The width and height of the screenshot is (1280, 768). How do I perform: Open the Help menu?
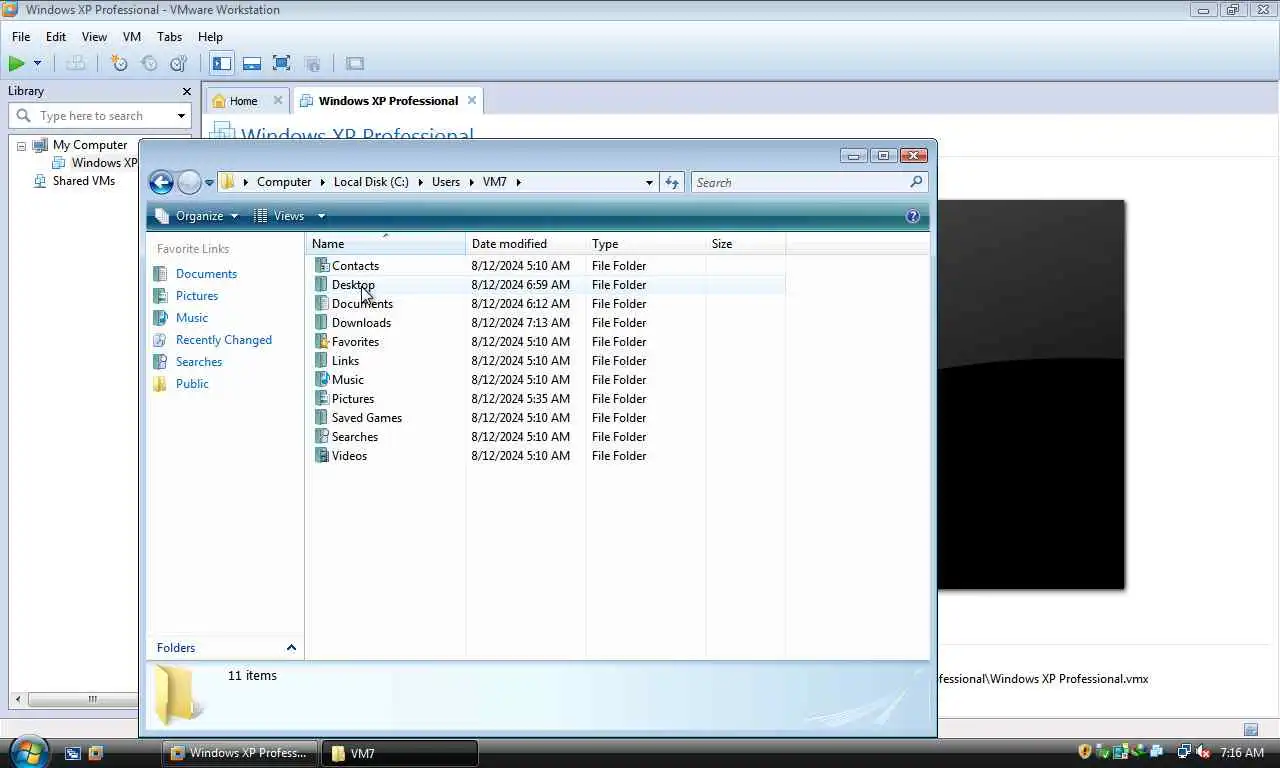tap(210, 37)
